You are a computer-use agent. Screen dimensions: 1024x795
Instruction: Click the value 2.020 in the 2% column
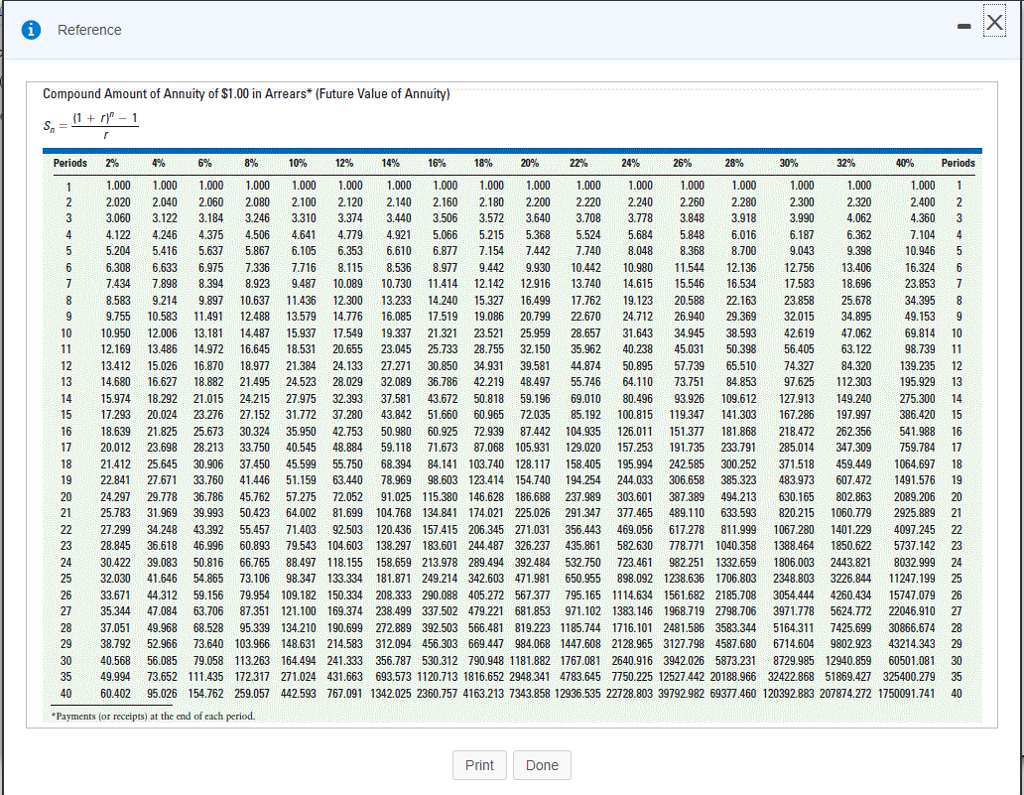(118, 203)
